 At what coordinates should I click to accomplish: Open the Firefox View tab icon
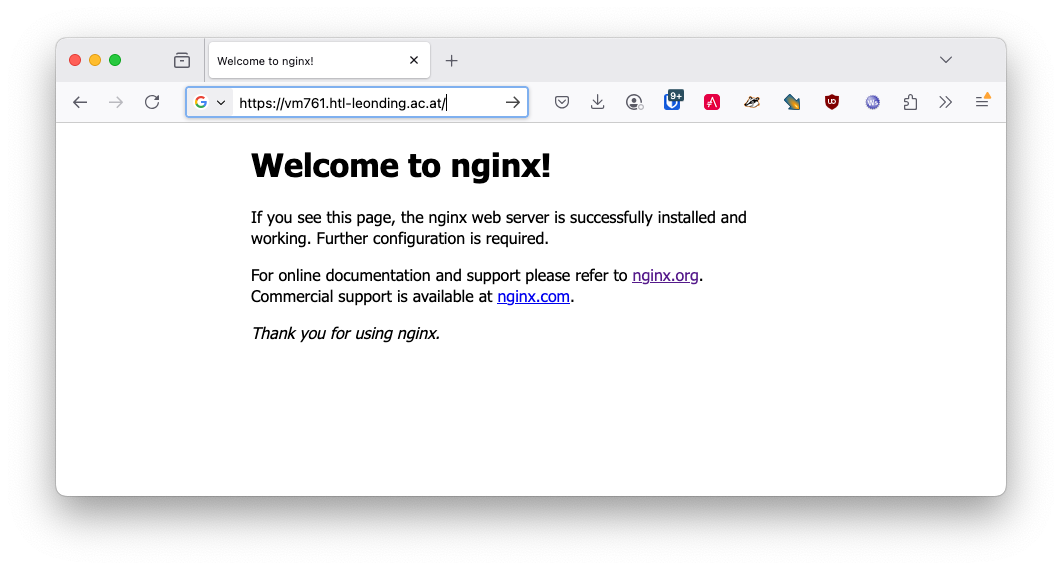pyautogui.click(x=182, y=60)
